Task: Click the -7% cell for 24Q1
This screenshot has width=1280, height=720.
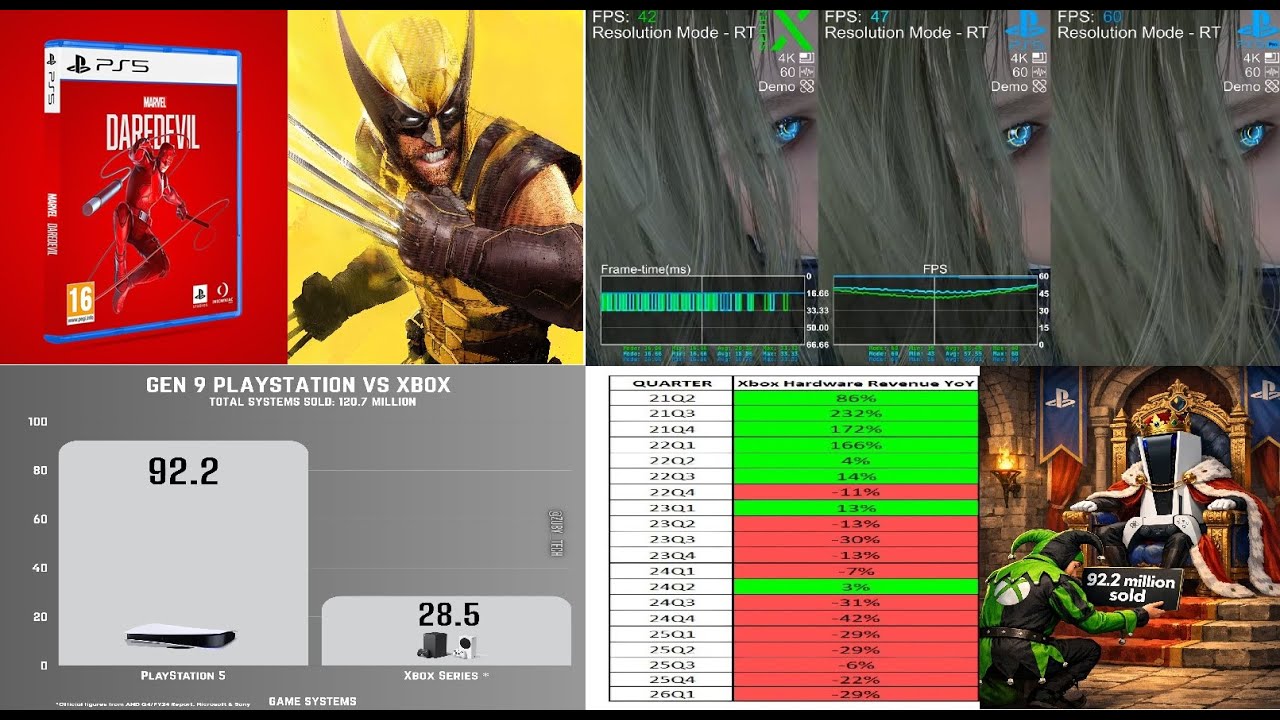Action: [x=856, y=571]
